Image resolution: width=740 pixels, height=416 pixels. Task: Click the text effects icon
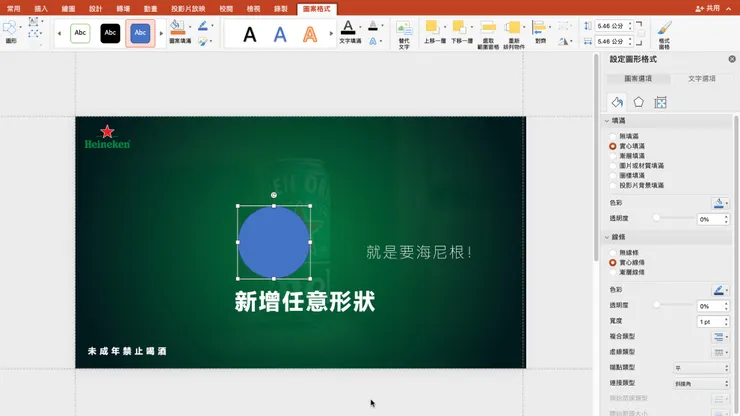(x=373, y=42)
